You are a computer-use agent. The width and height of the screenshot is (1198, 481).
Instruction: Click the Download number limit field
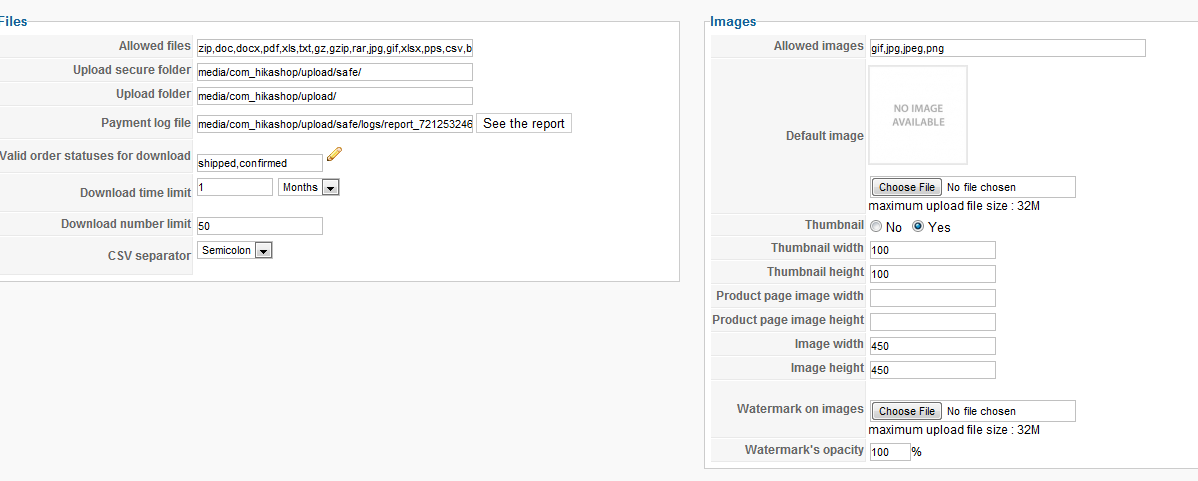tap(260, 226)
